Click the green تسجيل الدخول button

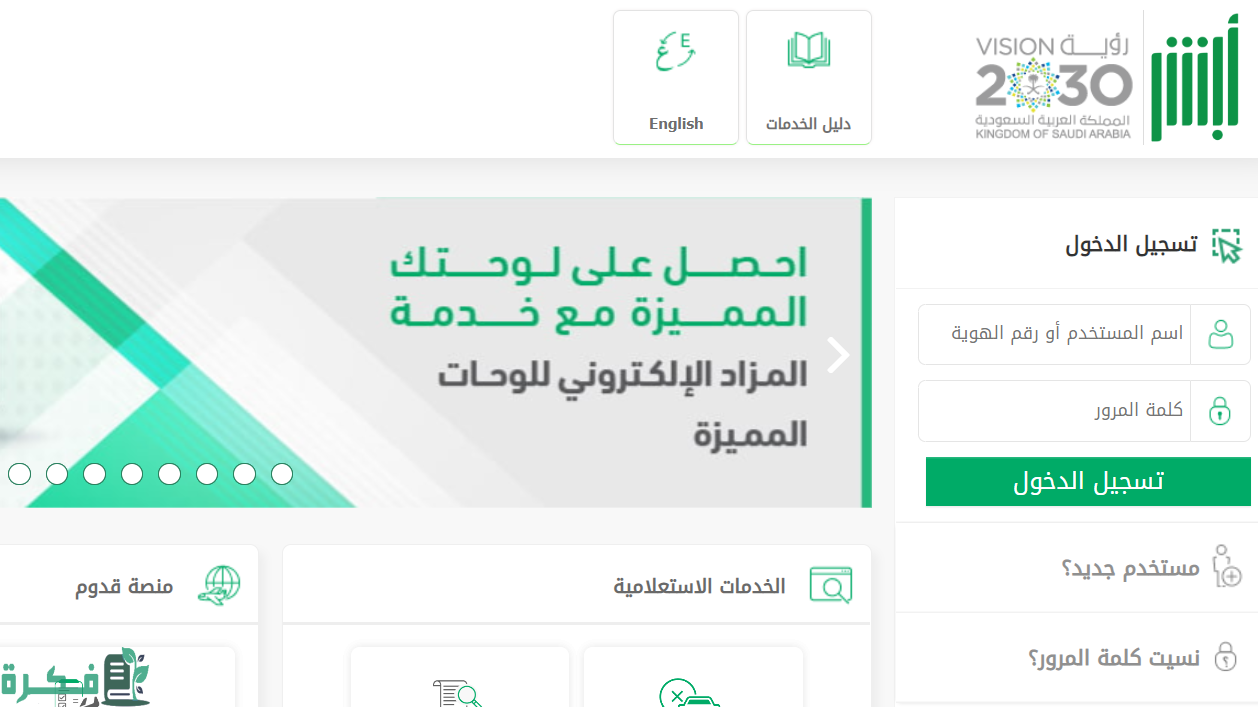pos(1088,482)
